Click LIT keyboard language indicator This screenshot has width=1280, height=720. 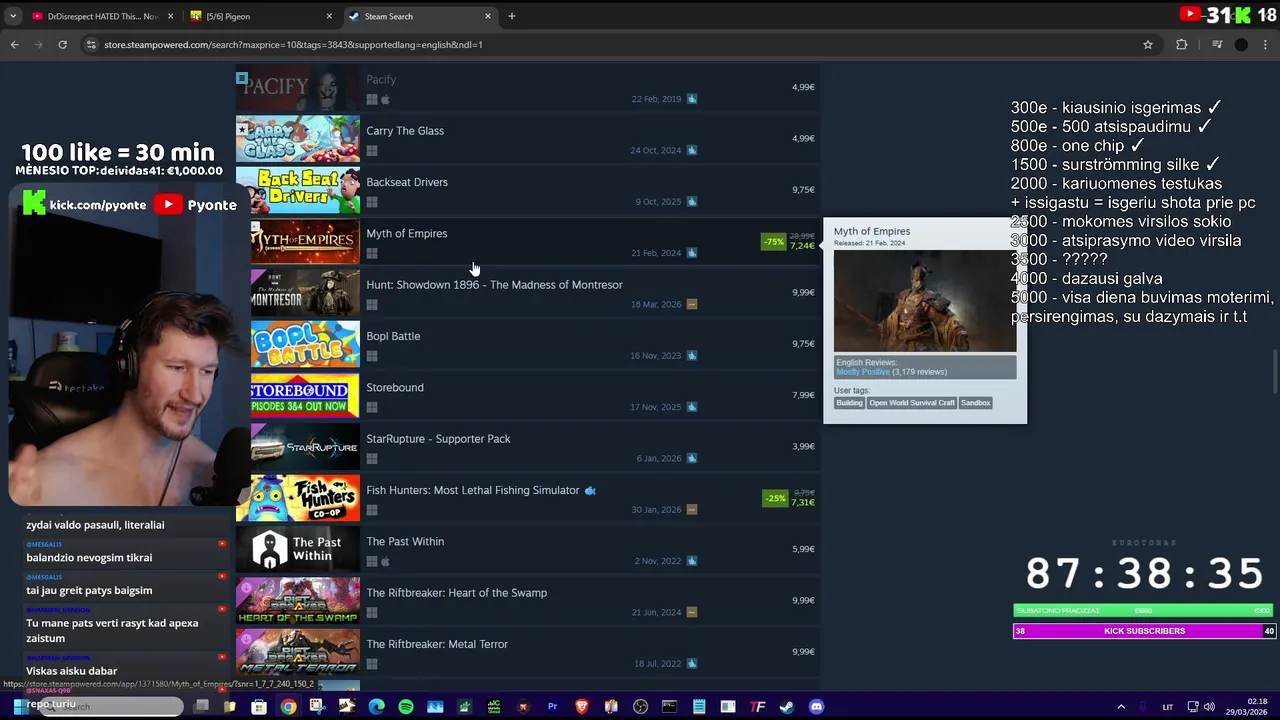(x=1167, y=707)
